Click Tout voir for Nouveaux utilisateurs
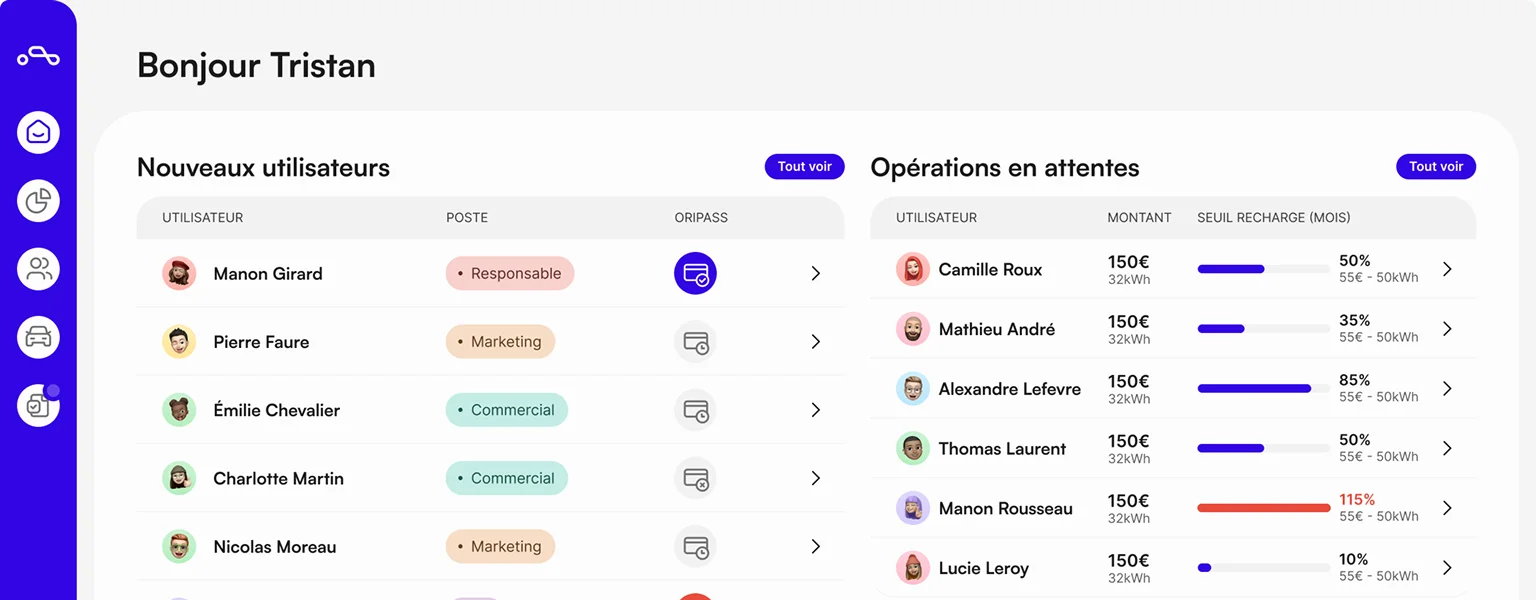Viewport: 1536px width, 600px height. click(805, 167)
